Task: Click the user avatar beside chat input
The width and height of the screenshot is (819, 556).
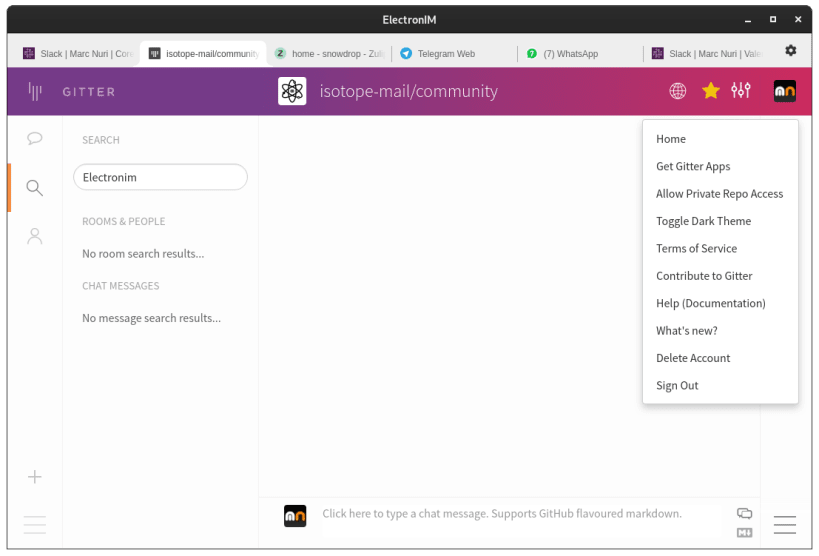Action: (295, 516)
